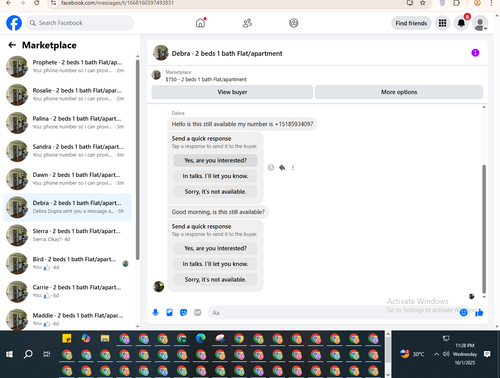This screenshot has width=500, height=378.
Task: Open the Sierra conversation
Action: pyautogui.click(x=67, y=235)
